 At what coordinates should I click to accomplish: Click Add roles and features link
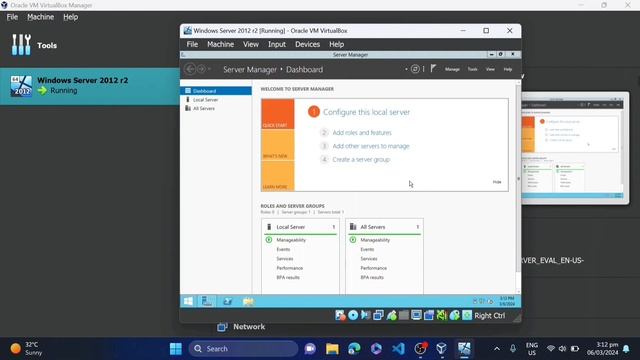click(x=362, y=133)
